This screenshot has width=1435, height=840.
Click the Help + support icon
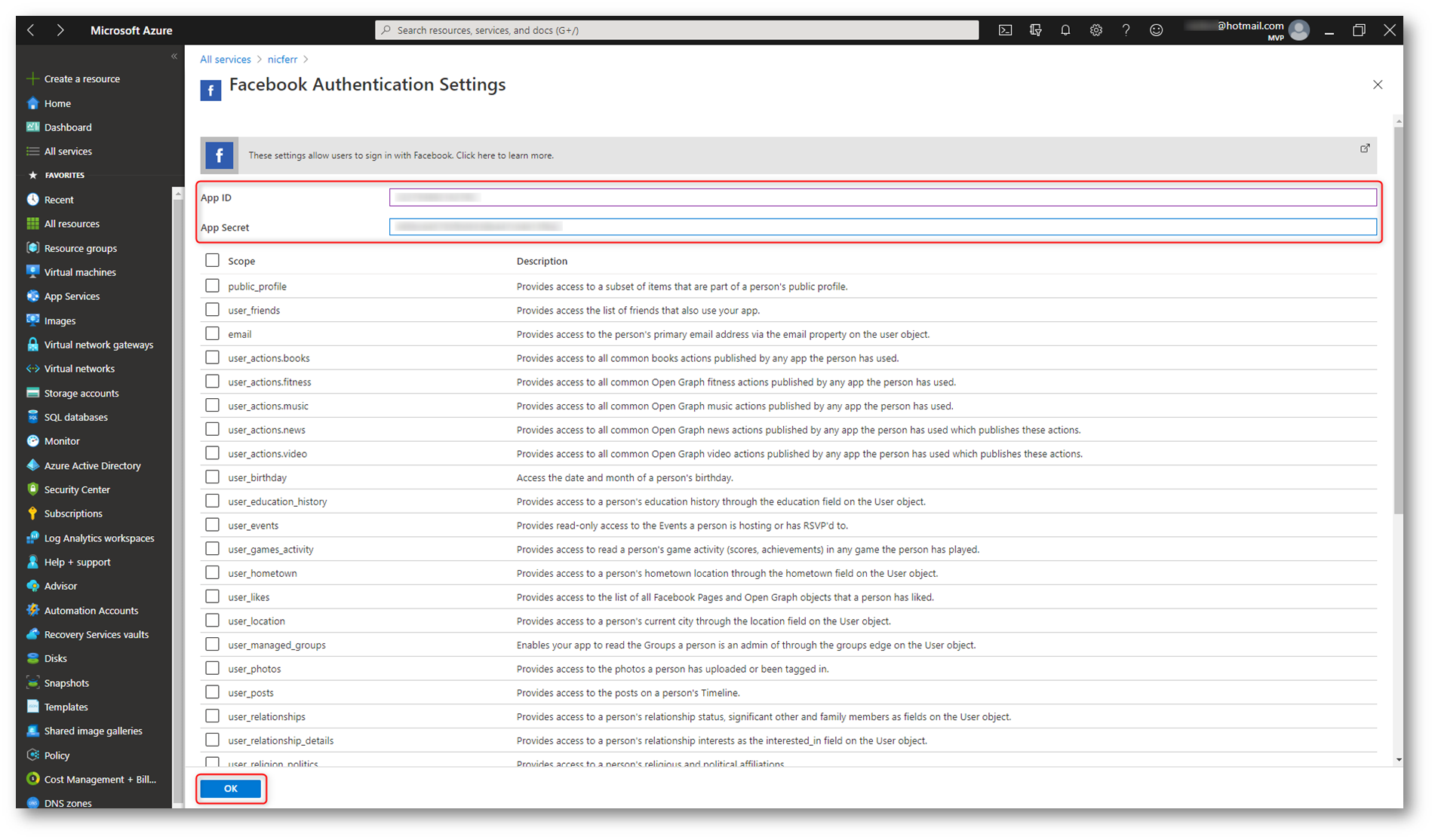point(32,562)
